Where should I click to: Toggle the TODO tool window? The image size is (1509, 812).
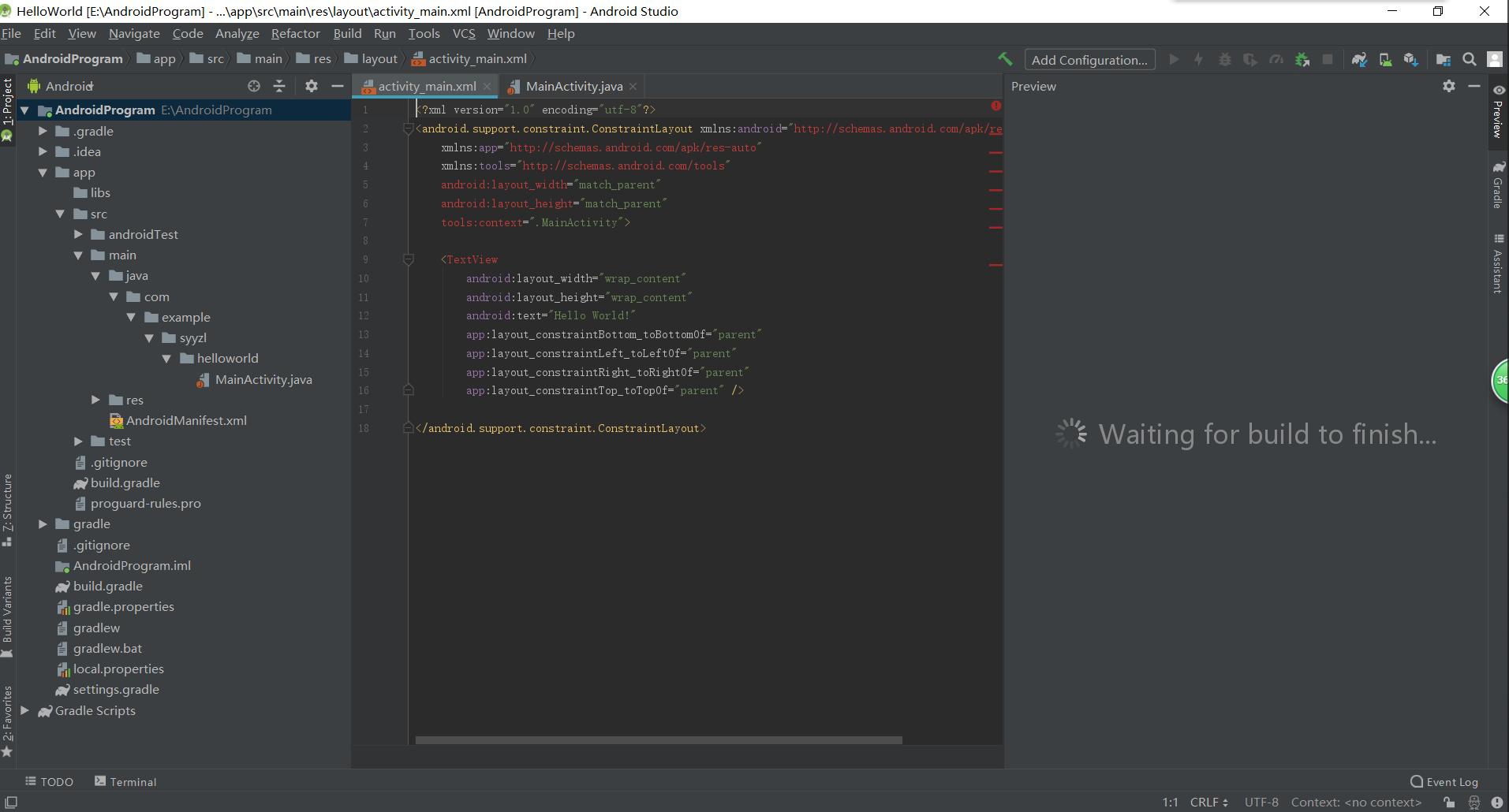(49, 781)
